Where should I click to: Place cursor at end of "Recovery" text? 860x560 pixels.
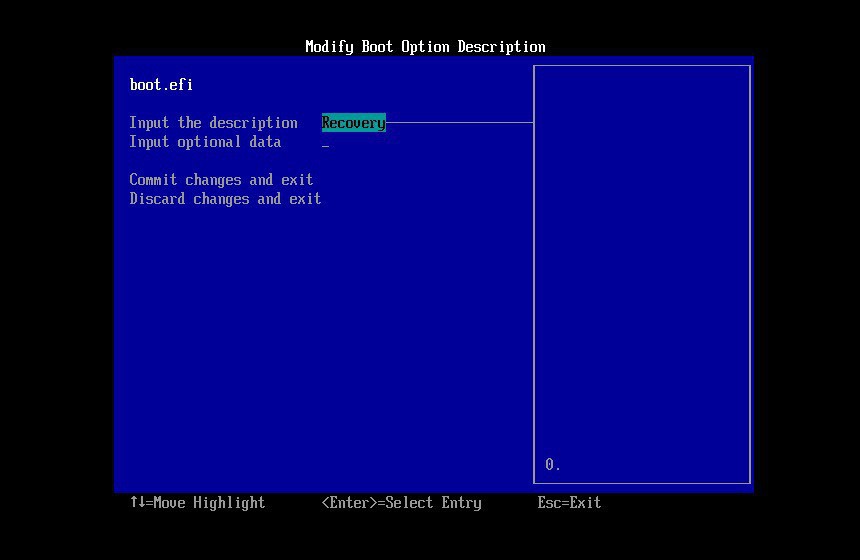point(384,123)
